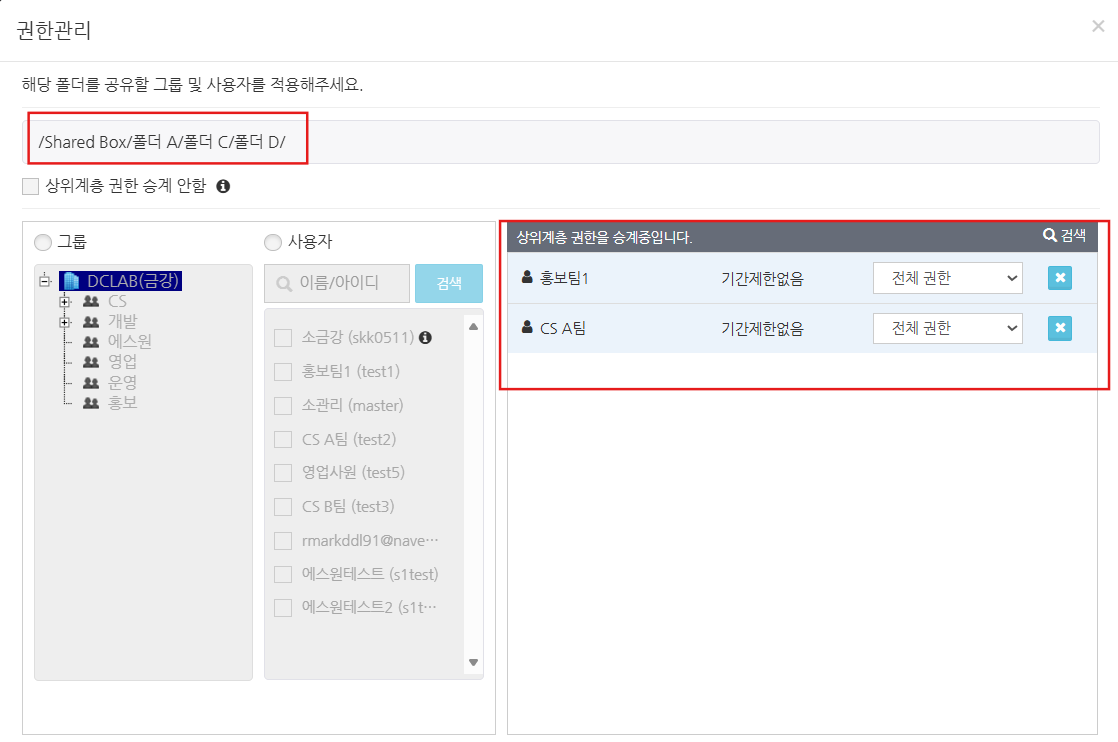The width and height of the screenshot is (1118, 742).
Task: Check the 영업사원 (test5) checkbox
Action: 283,473
